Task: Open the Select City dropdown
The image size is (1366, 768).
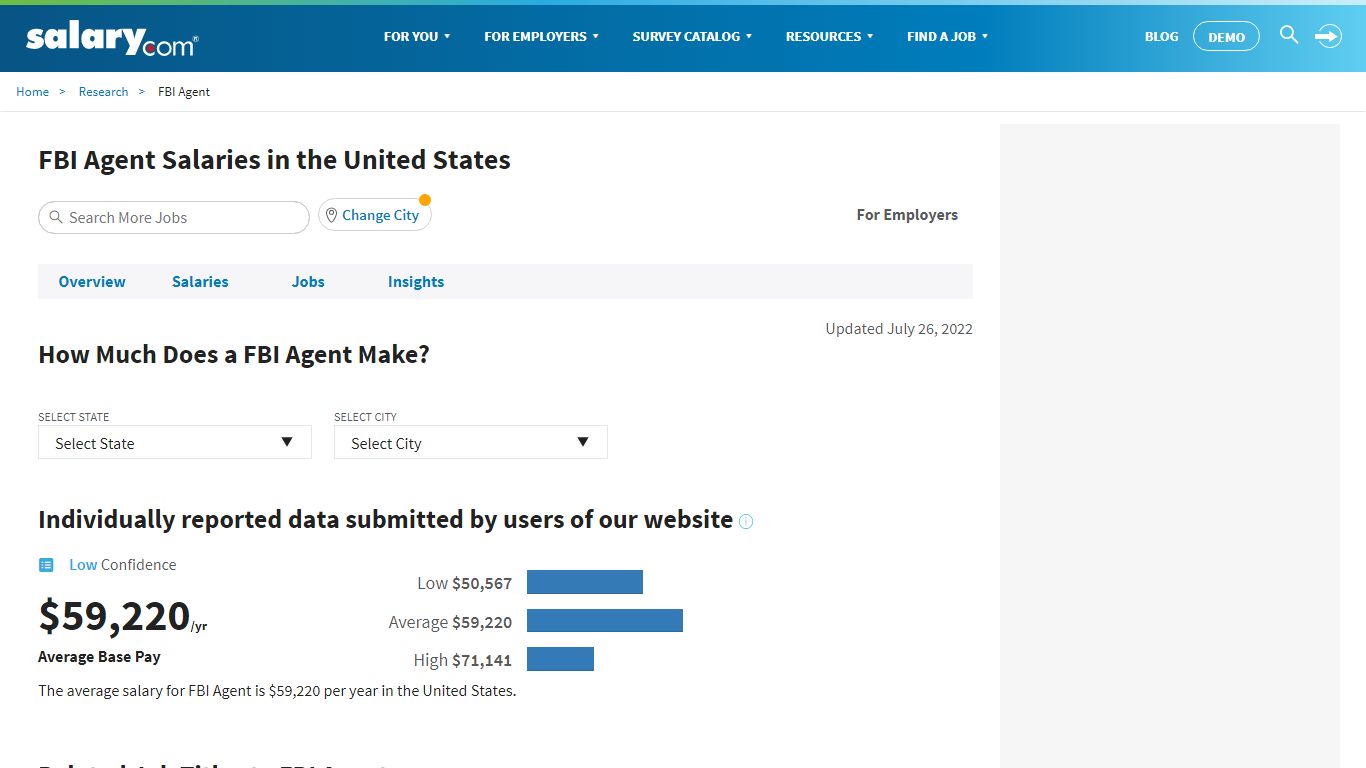Action: [471, 442]
